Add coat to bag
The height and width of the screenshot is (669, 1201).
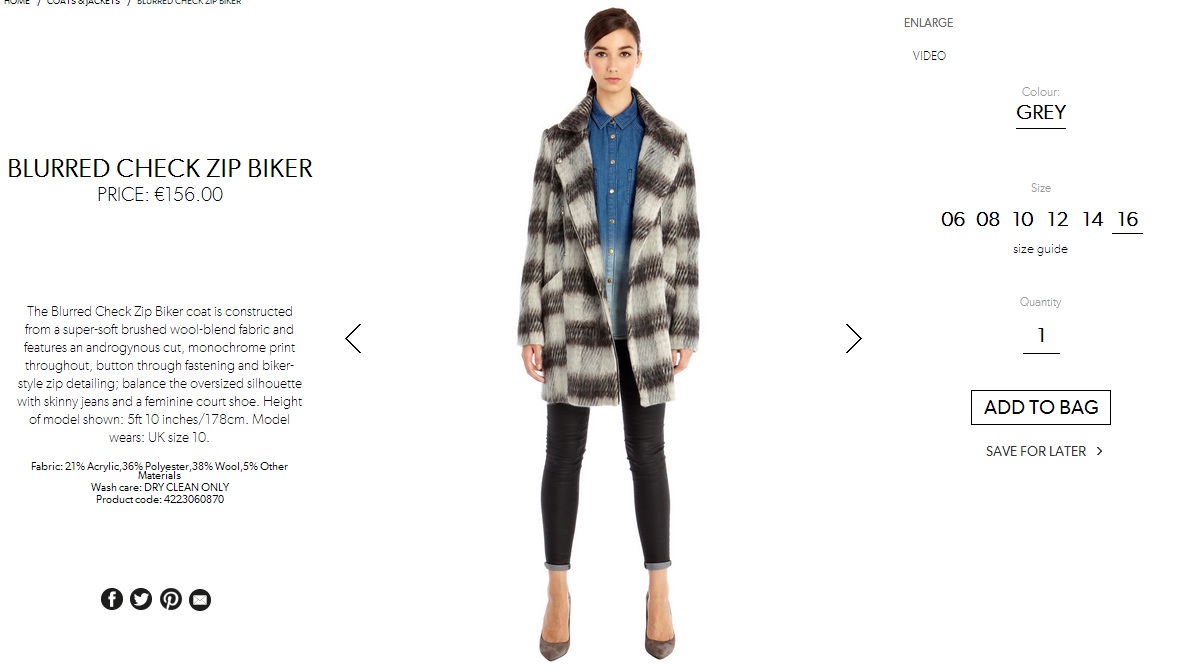1041,407
